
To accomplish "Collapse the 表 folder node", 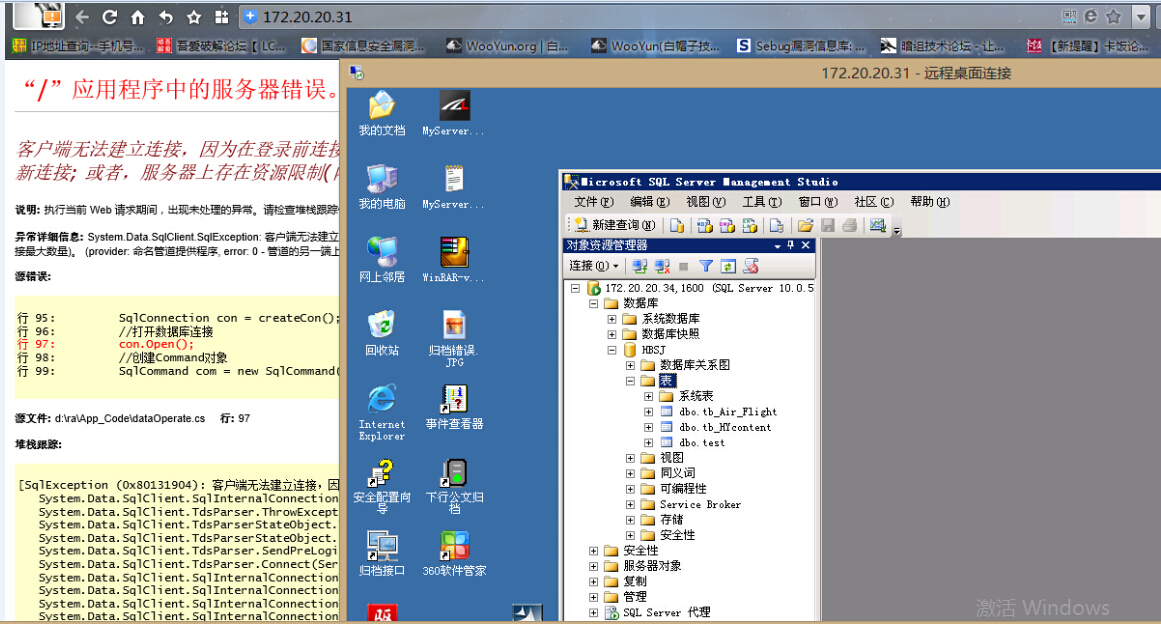I will (630, 380).
